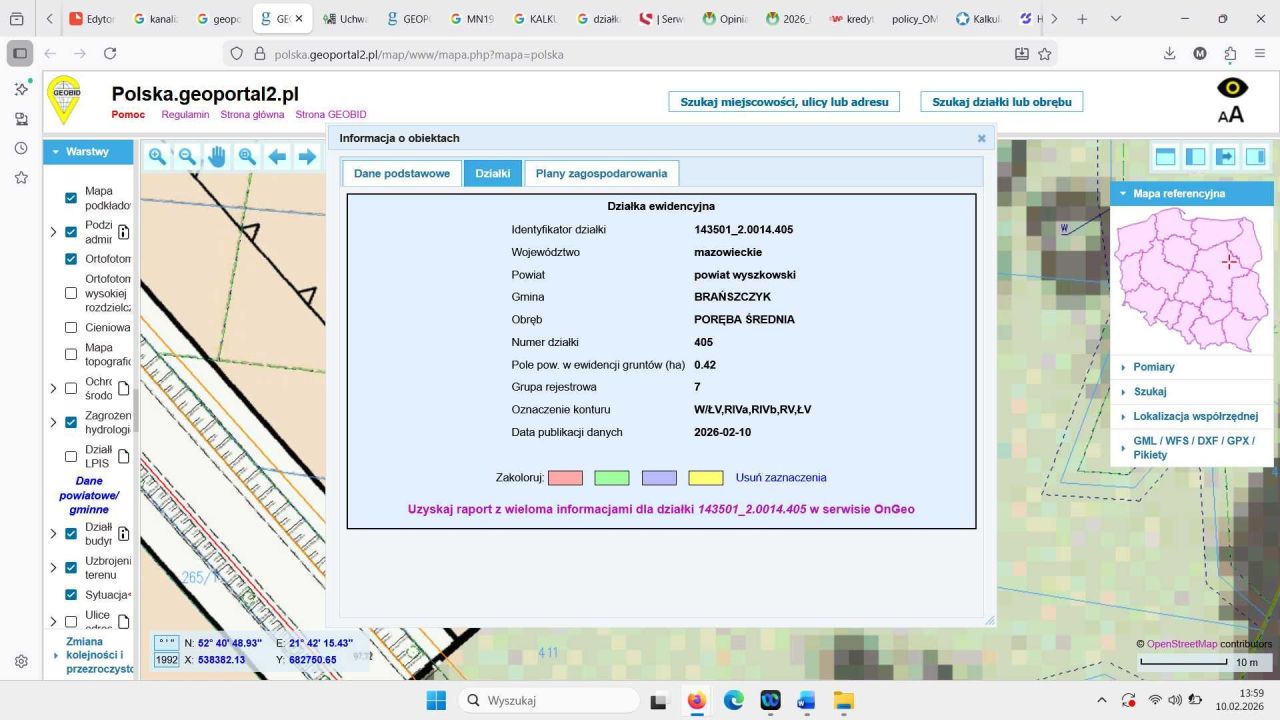The width and height of the screenshot is (1280, 720).
Task: Open OnGeo report link for the parcel
Action: pos(661,509)
